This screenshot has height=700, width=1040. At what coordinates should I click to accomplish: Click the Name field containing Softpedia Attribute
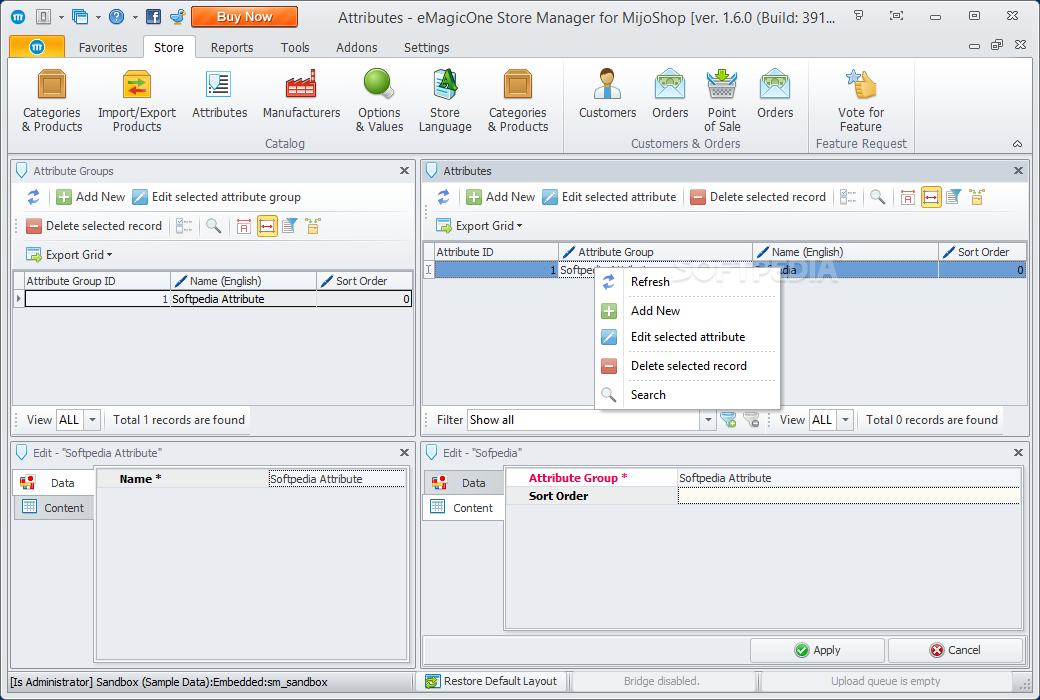click(x=337, y=479)
